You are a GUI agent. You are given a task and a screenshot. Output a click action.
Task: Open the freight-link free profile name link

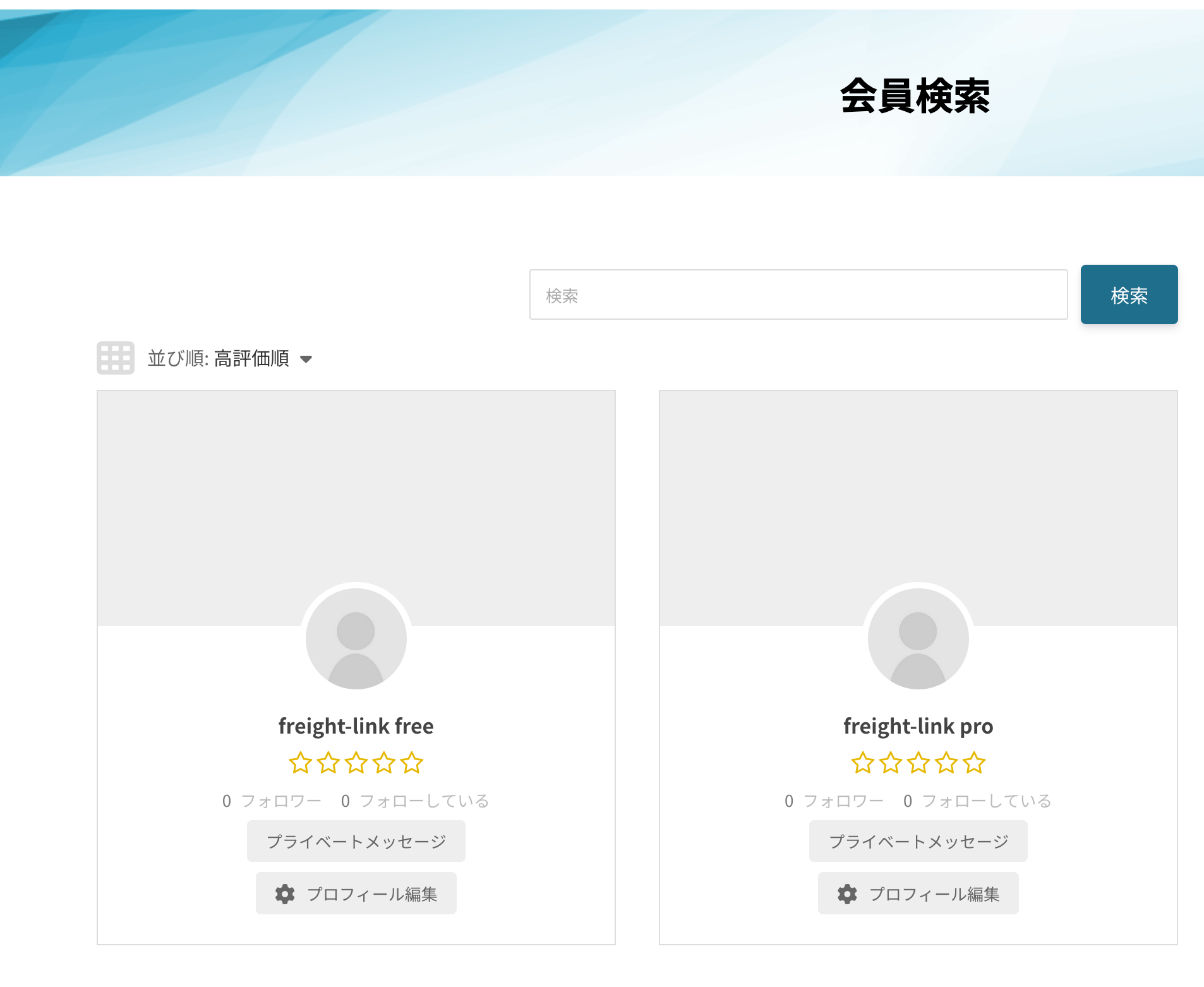click(x=356, y=727)
